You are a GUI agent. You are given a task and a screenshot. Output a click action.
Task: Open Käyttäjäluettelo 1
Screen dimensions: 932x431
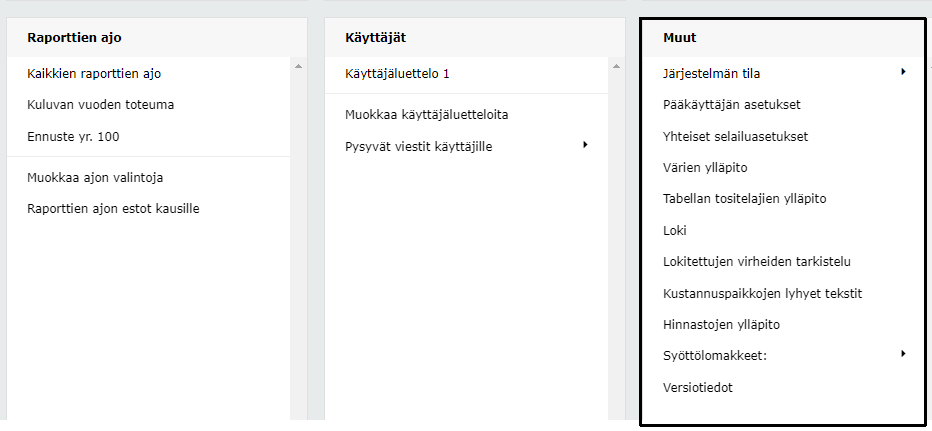tap(397, 73)
